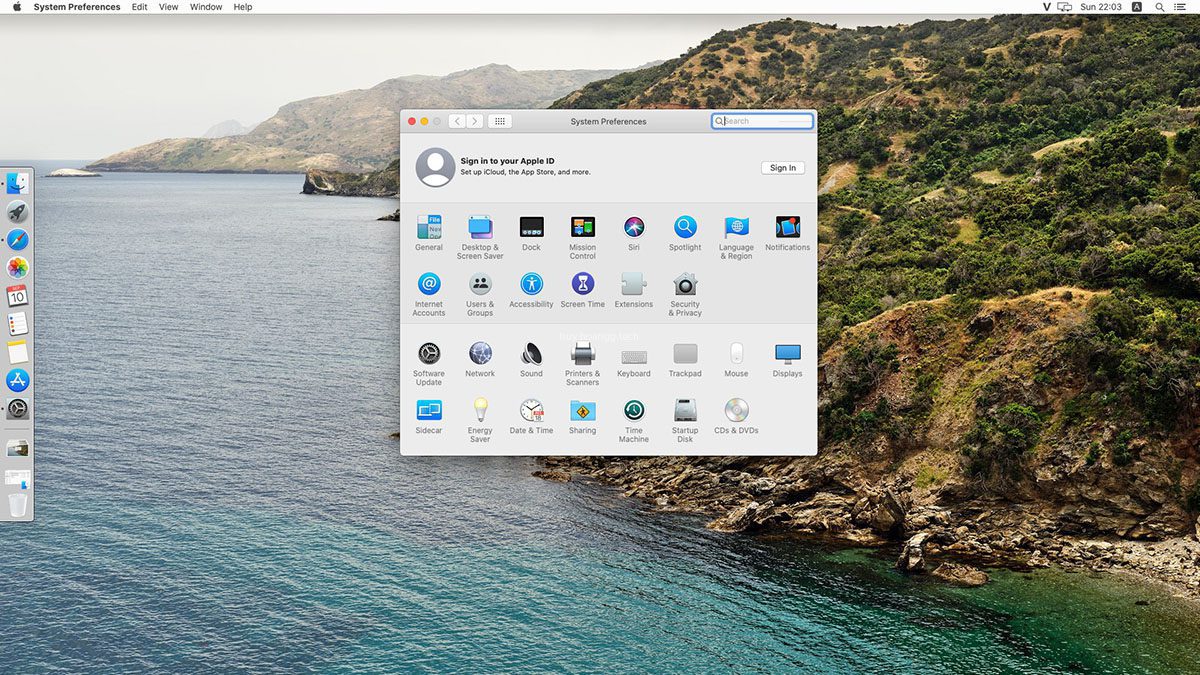The width and height of the screenshot is (1200, 675).
Task: Go back with the toolbar back arrow
Action: click(x=457, y=121)
